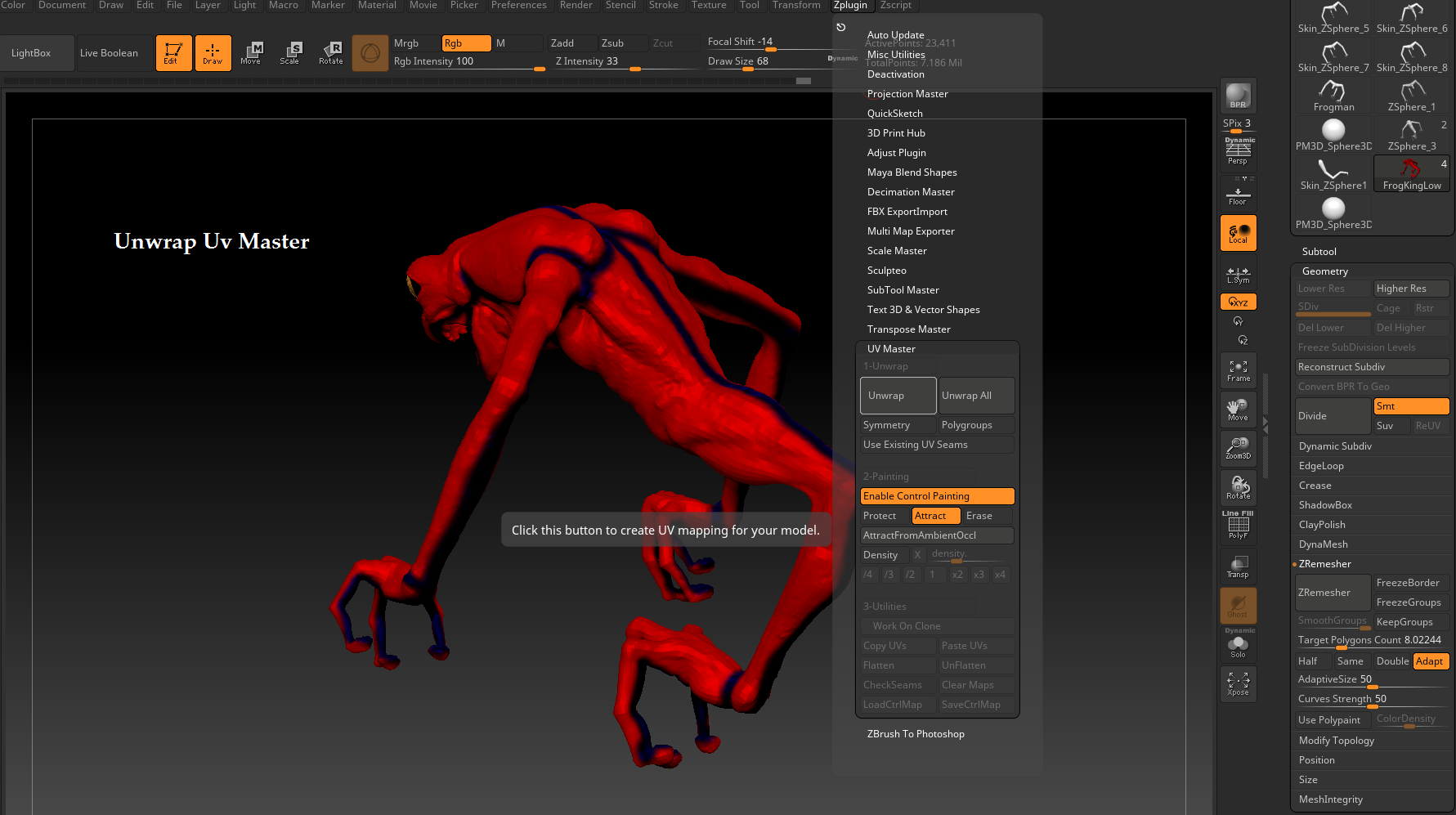Toggle the Rgb channel button
The height and width of the screenshot is (815, 1456).
pos(466,43)
